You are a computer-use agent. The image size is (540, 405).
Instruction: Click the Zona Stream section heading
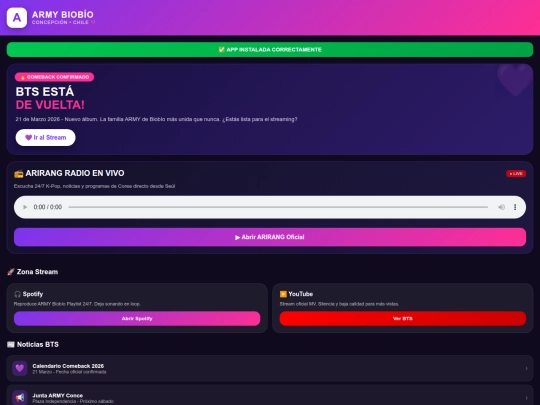[x=37, y=272]
